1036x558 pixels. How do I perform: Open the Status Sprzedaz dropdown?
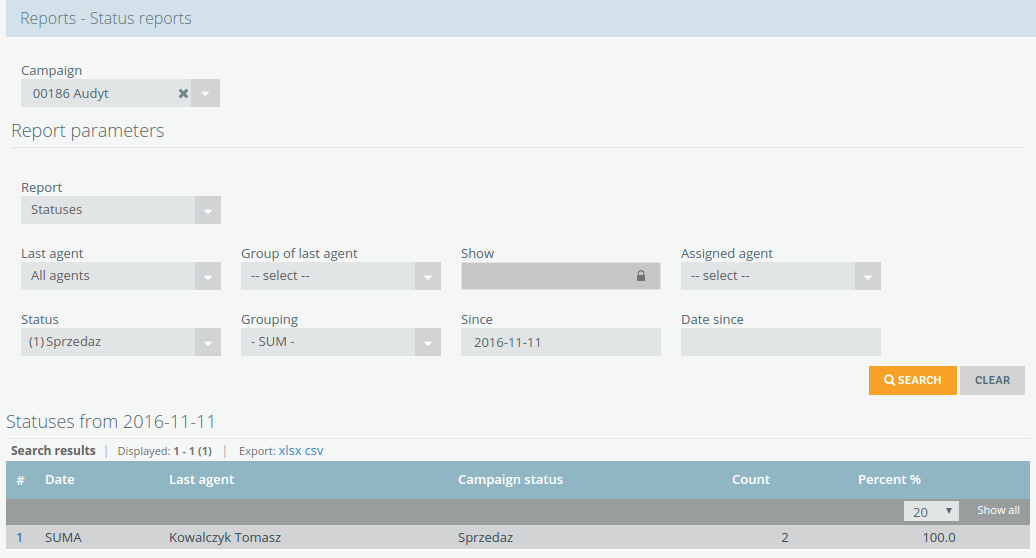121,342
